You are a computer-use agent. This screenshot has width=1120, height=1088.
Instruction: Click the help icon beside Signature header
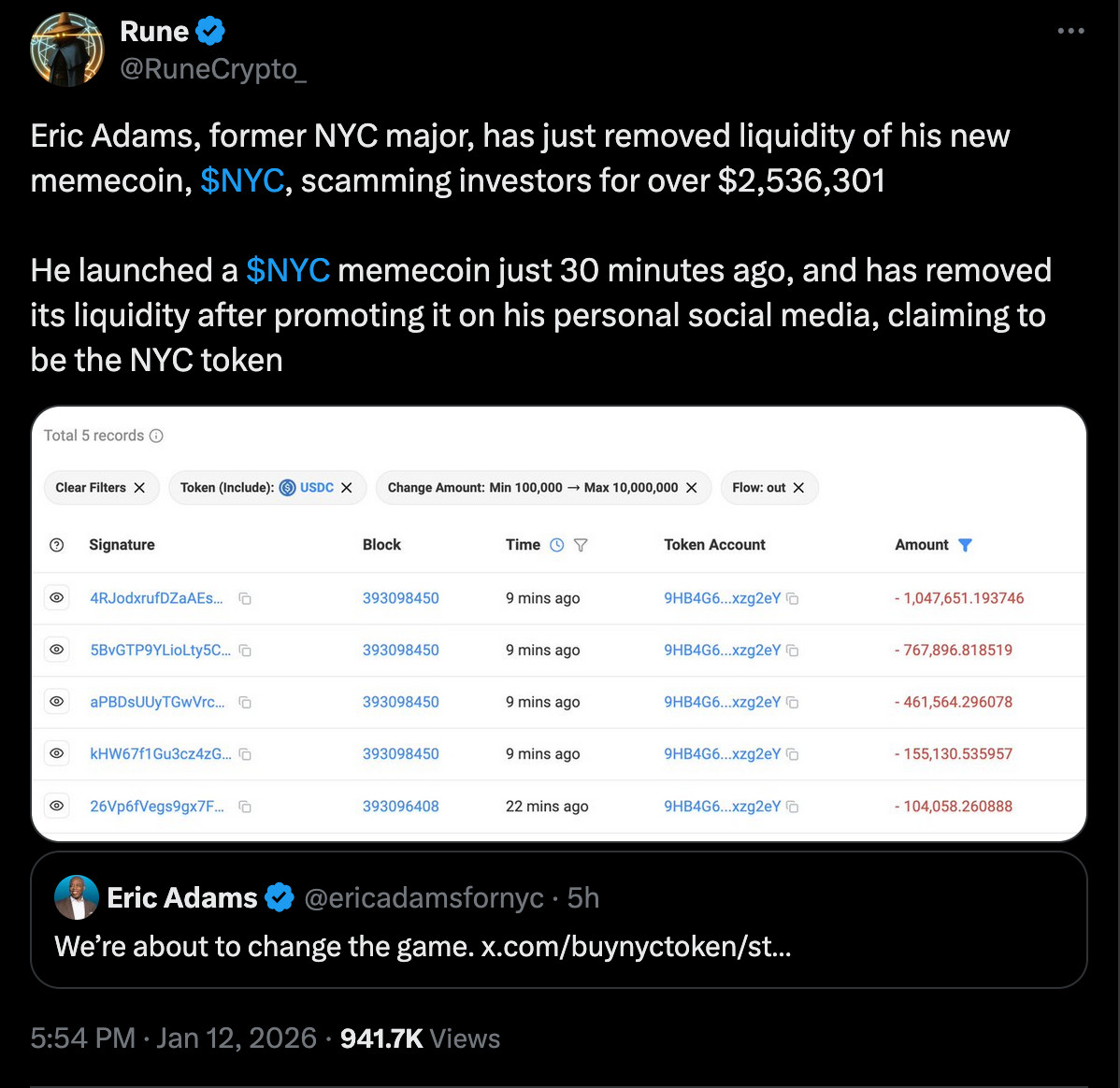coord(57,545)
